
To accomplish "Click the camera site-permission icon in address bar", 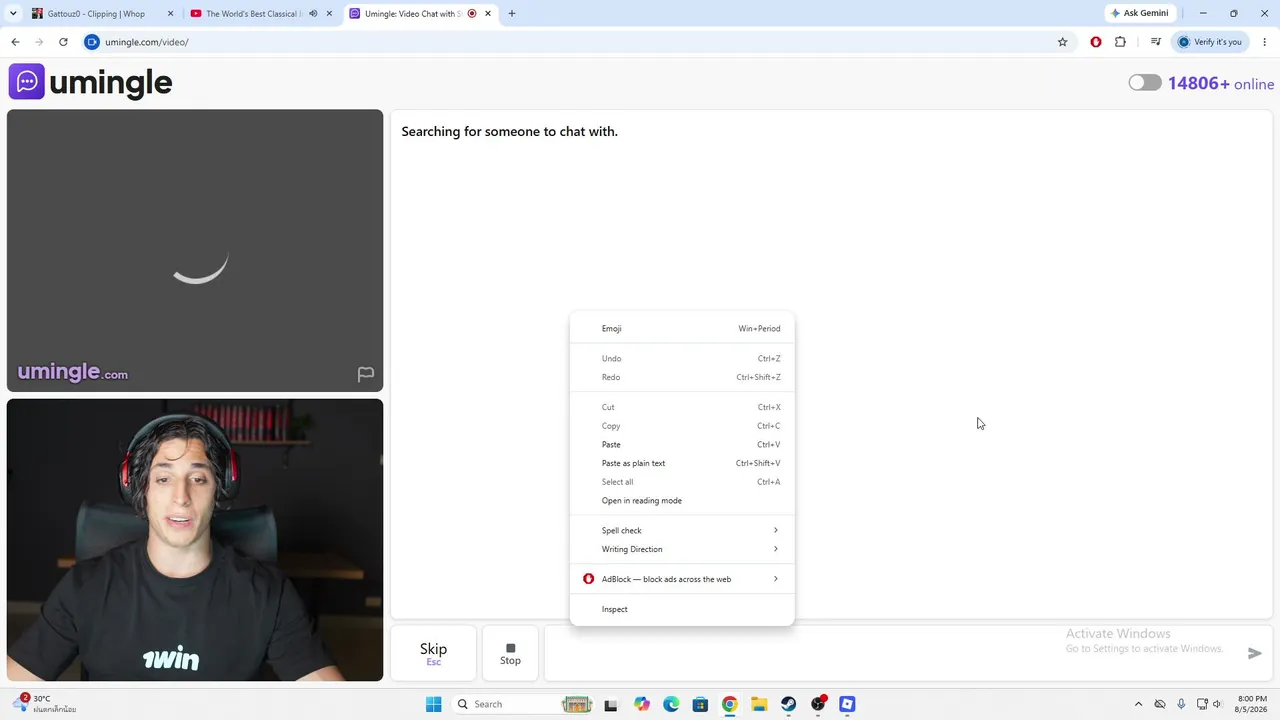I will [92, 42].
